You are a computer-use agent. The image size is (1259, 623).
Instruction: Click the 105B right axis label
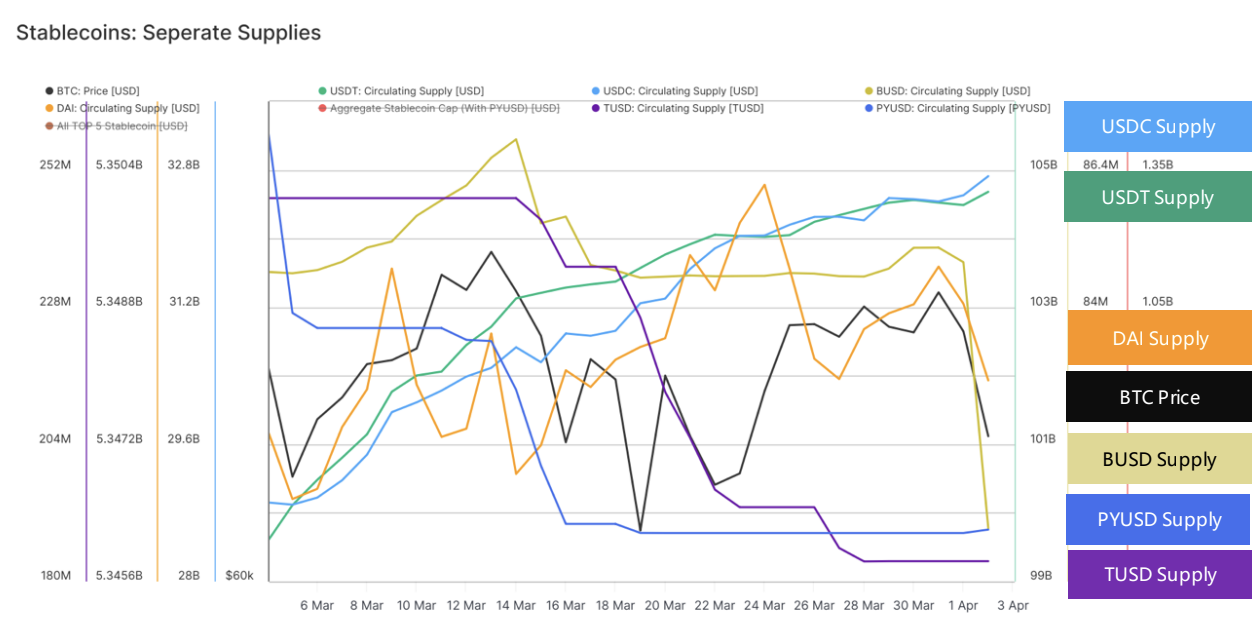[x=1042, y=164]
